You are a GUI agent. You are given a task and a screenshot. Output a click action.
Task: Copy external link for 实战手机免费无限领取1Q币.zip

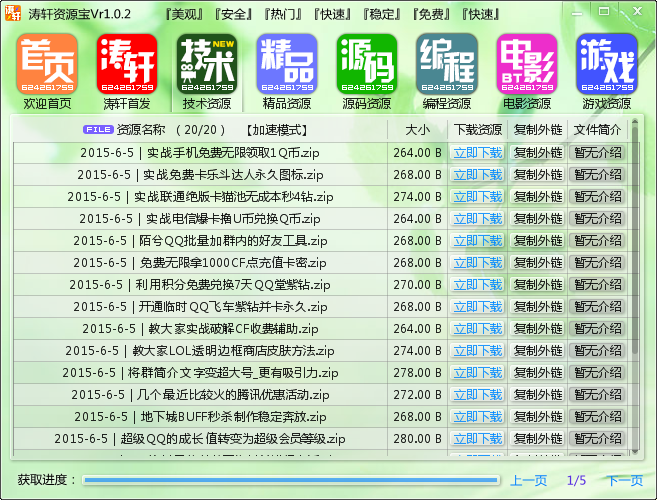538,153
